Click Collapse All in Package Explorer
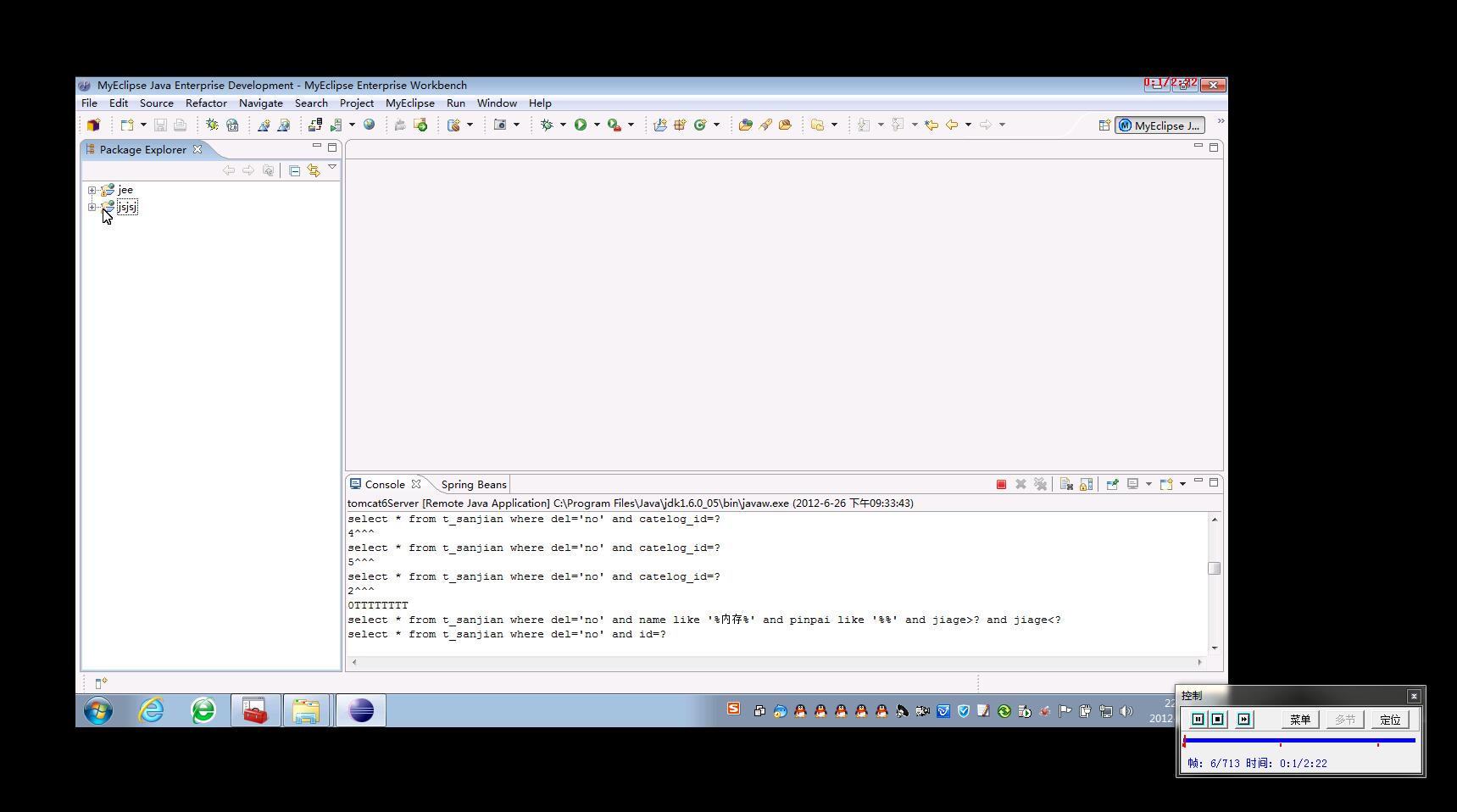Screen dimensions: 1457x812 (294, 170)
